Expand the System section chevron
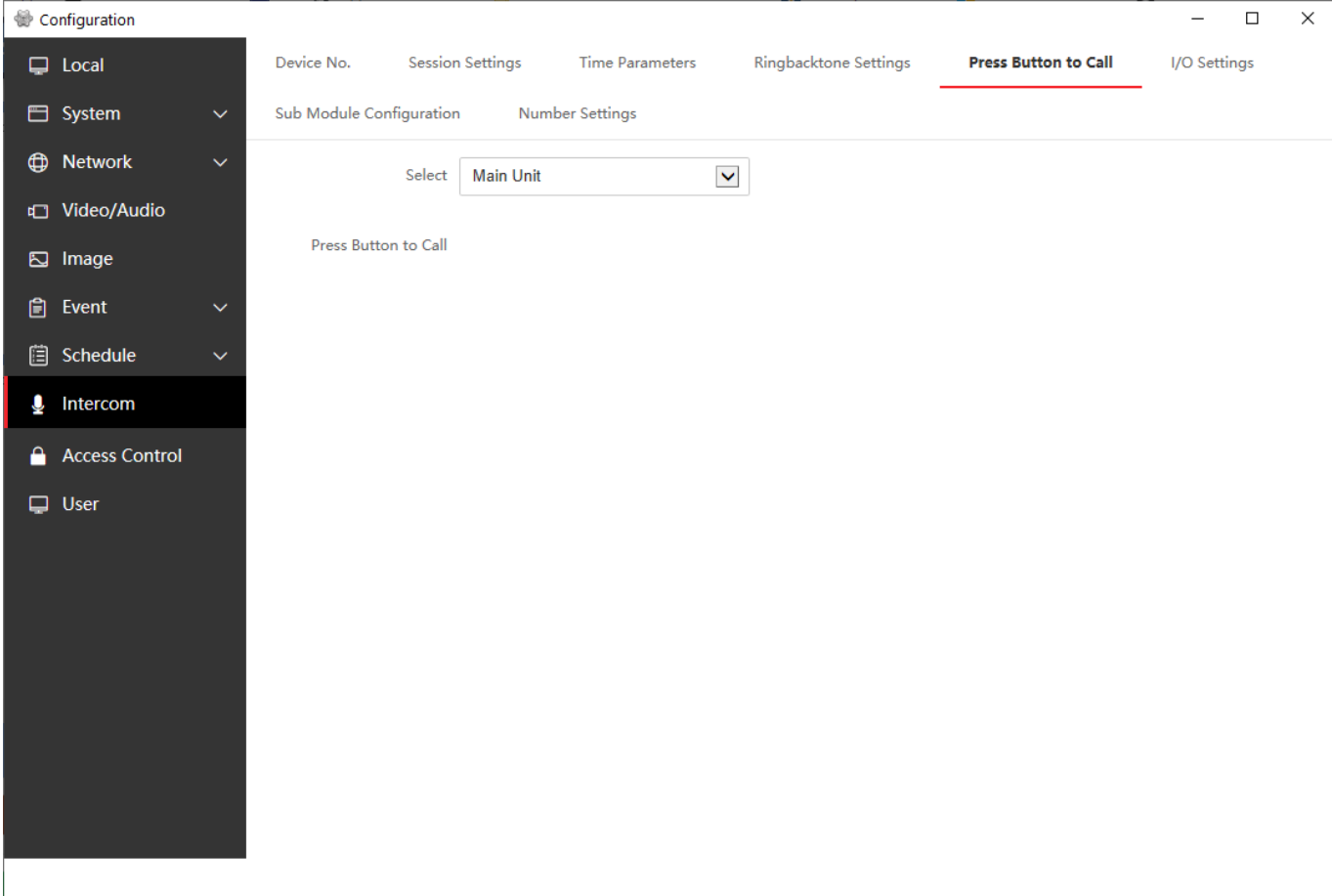The height and width of the screenshot is (896, 1332). point(220,114)
